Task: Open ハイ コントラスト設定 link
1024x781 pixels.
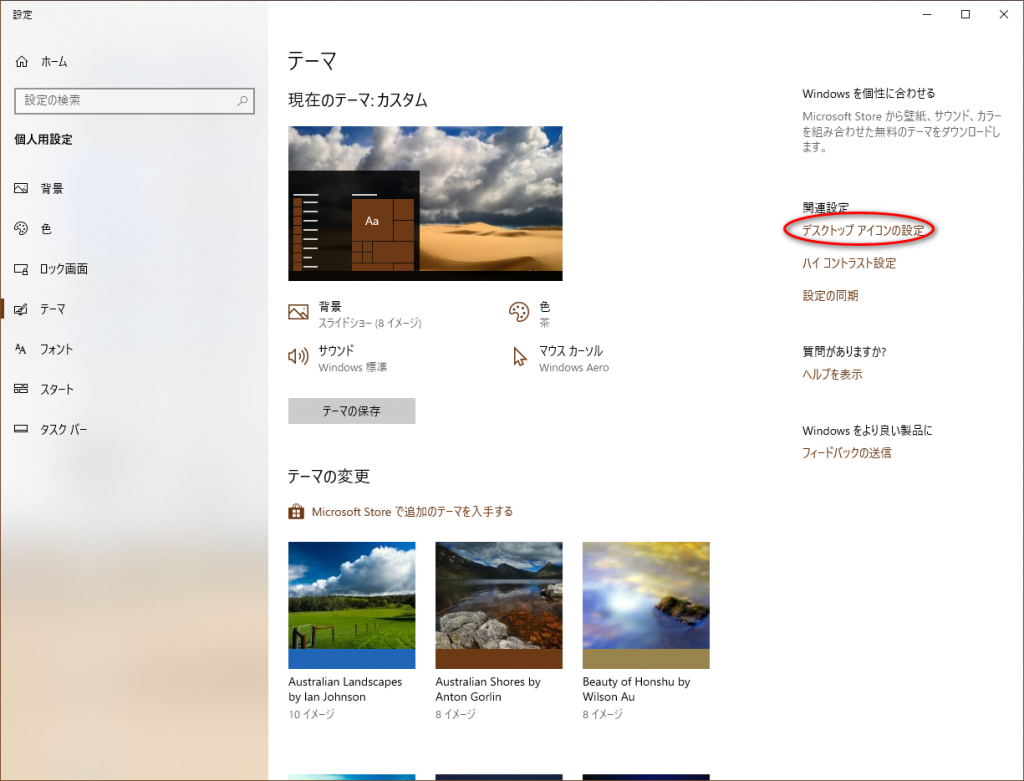Action: (849, 263)
